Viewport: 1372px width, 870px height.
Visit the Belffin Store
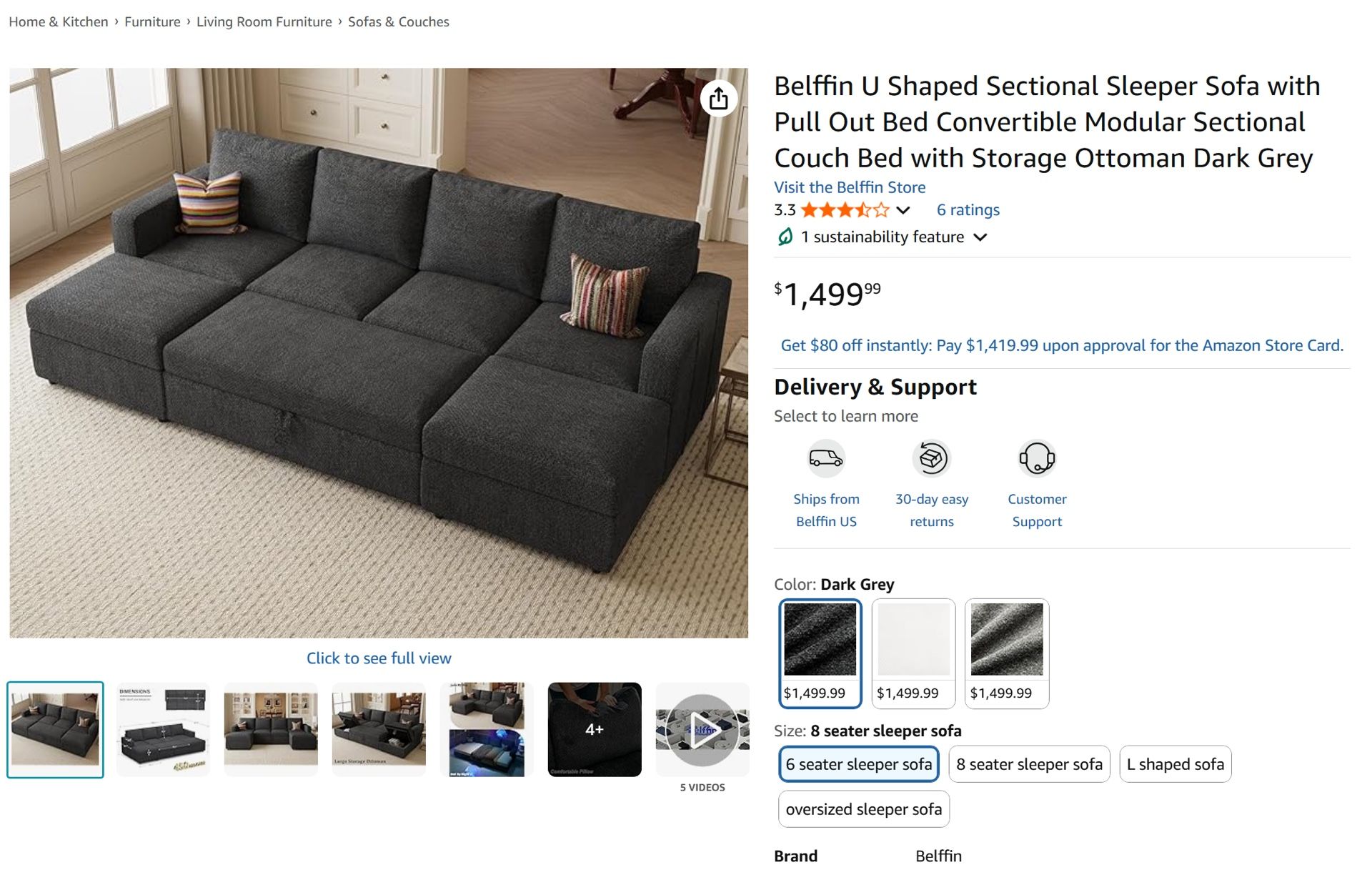pos(849,187)
